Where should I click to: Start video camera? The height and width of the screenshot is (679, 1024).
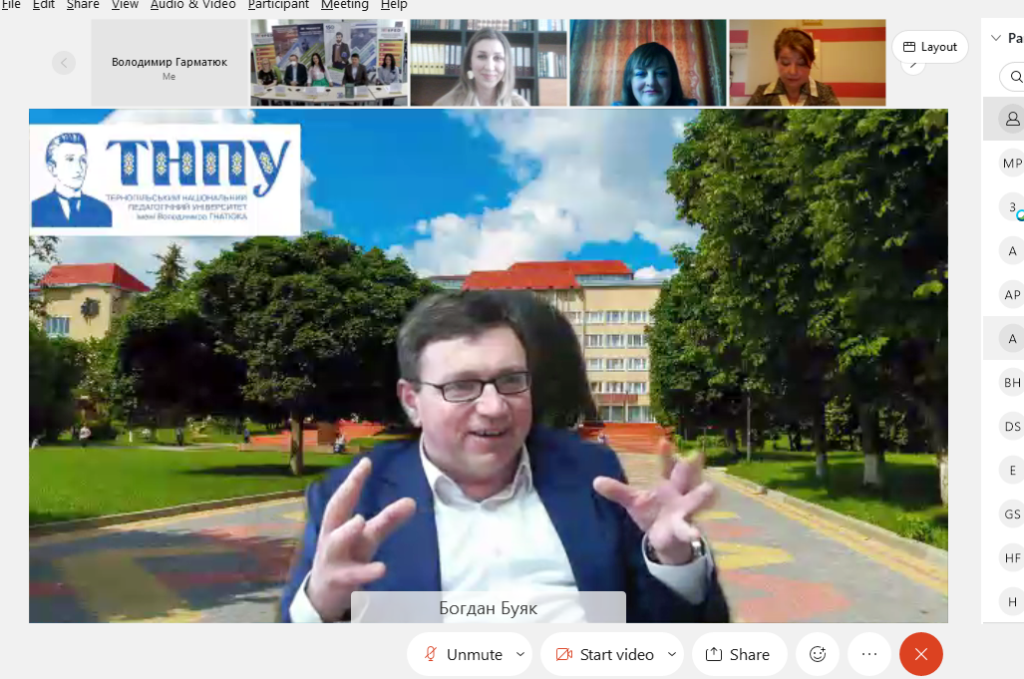(x=605, y=654)
